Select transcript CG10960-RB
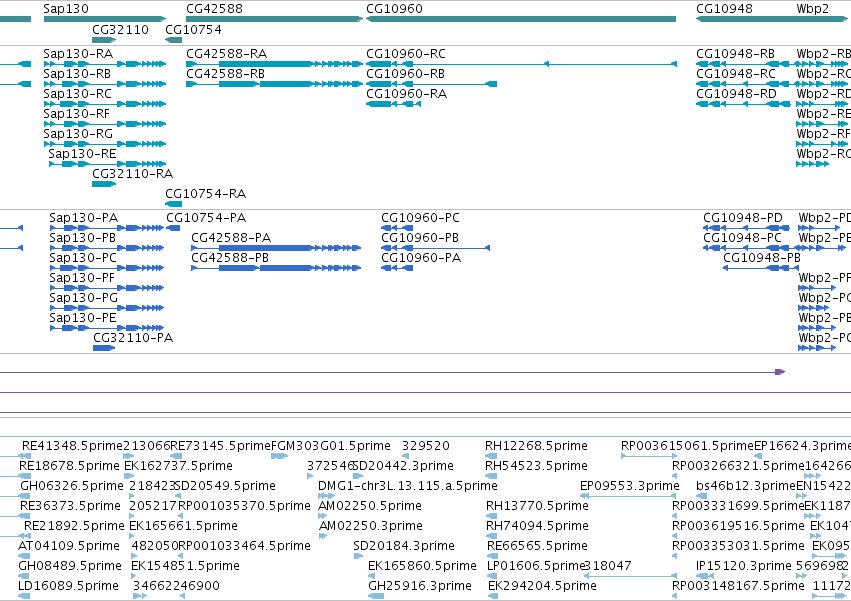851x601 pixels. point(406,74)
